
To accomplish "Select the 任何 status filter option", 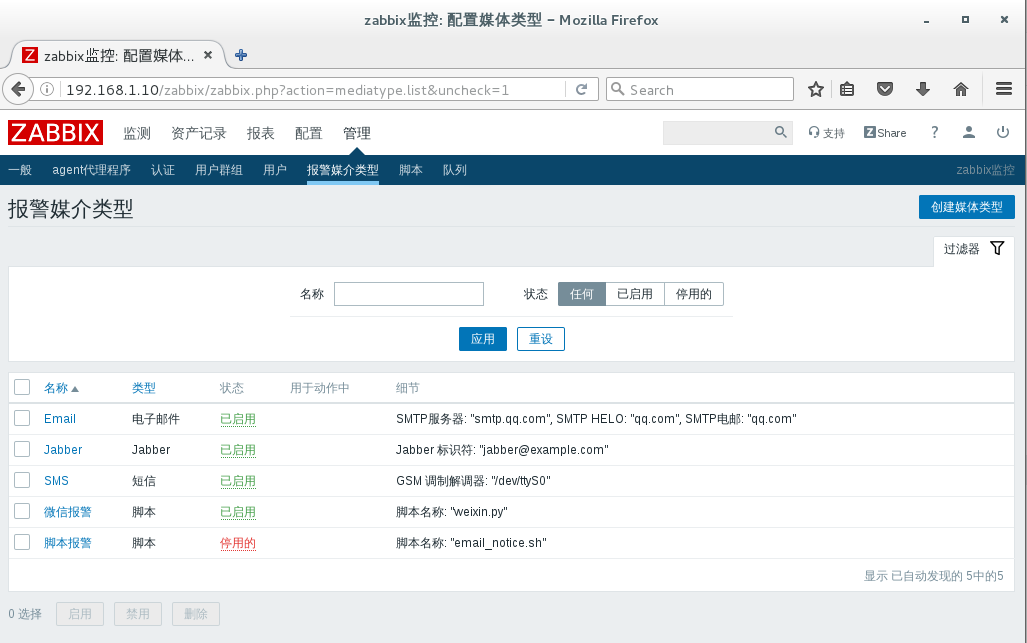I will 582,294.
